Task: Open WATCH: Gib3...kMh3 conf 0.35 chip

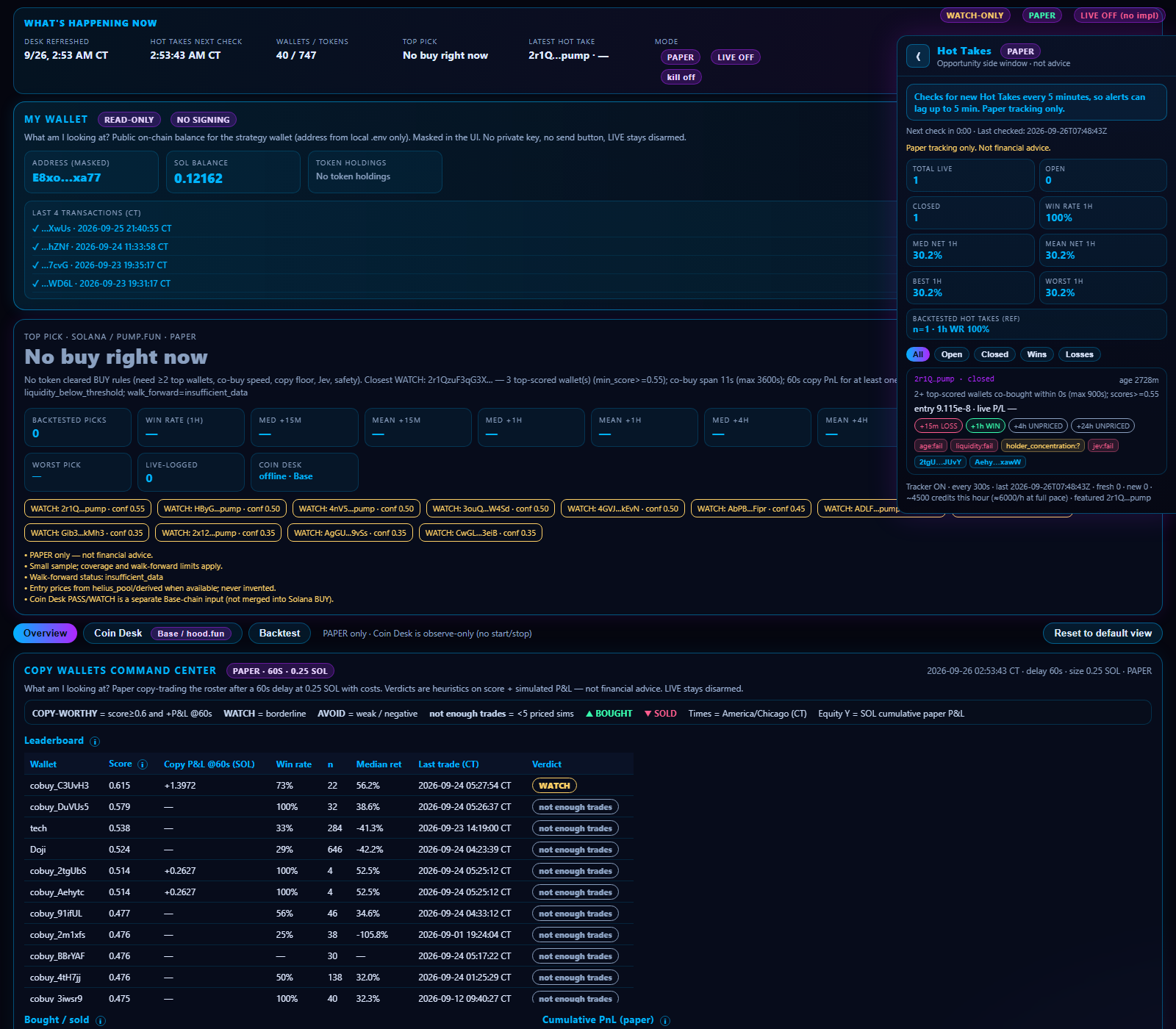Action: coord(87,533)
